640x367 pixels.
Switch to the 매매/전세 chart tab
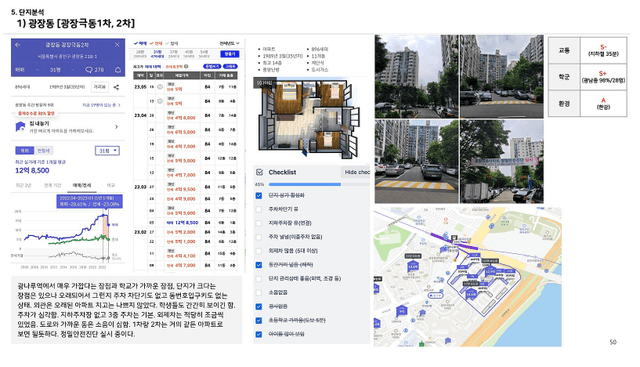click(82, 185)
